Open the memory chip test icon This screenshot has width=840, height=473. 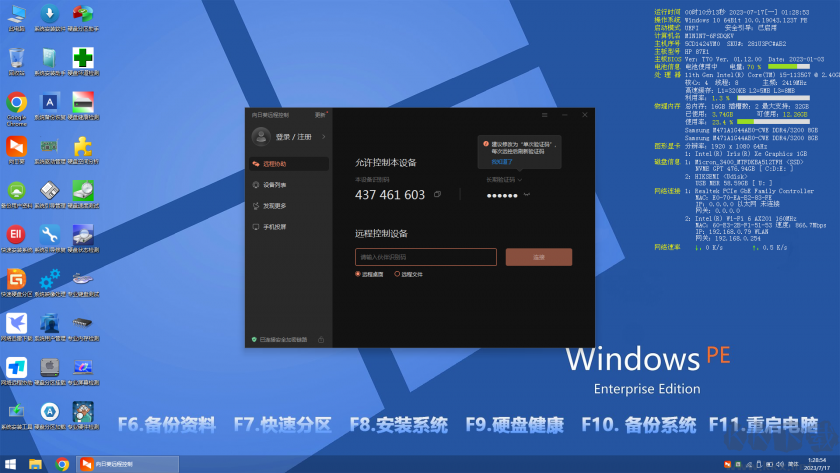(83, 327)
